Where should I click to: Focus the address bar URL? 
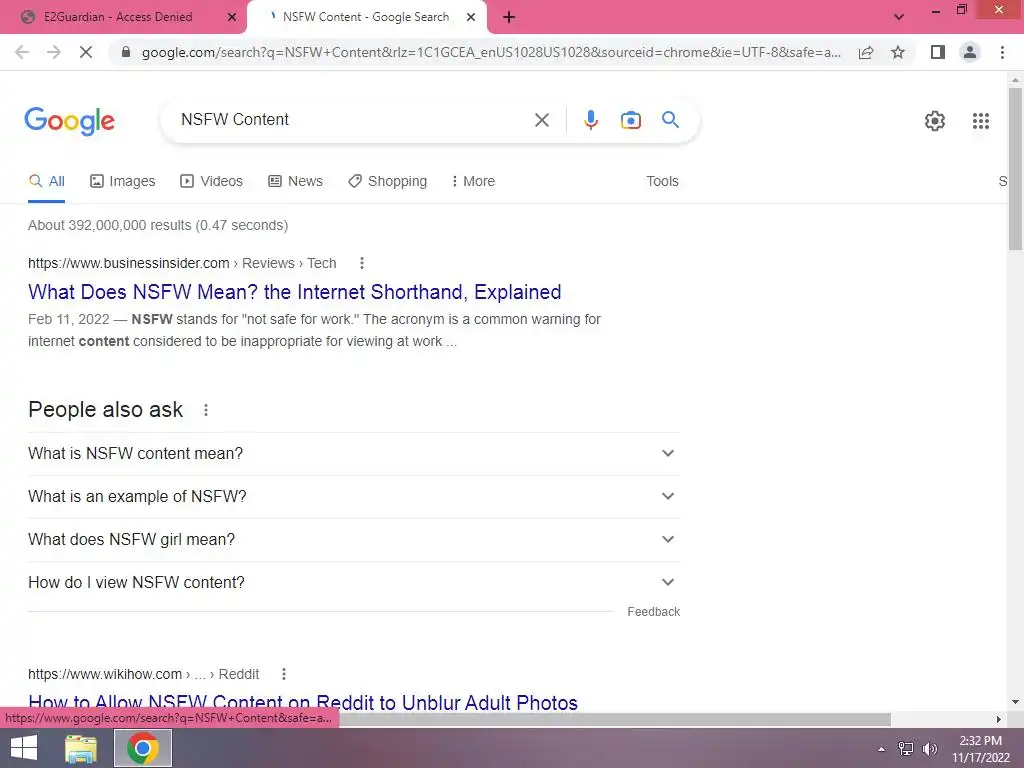click(x=491, y=52)
